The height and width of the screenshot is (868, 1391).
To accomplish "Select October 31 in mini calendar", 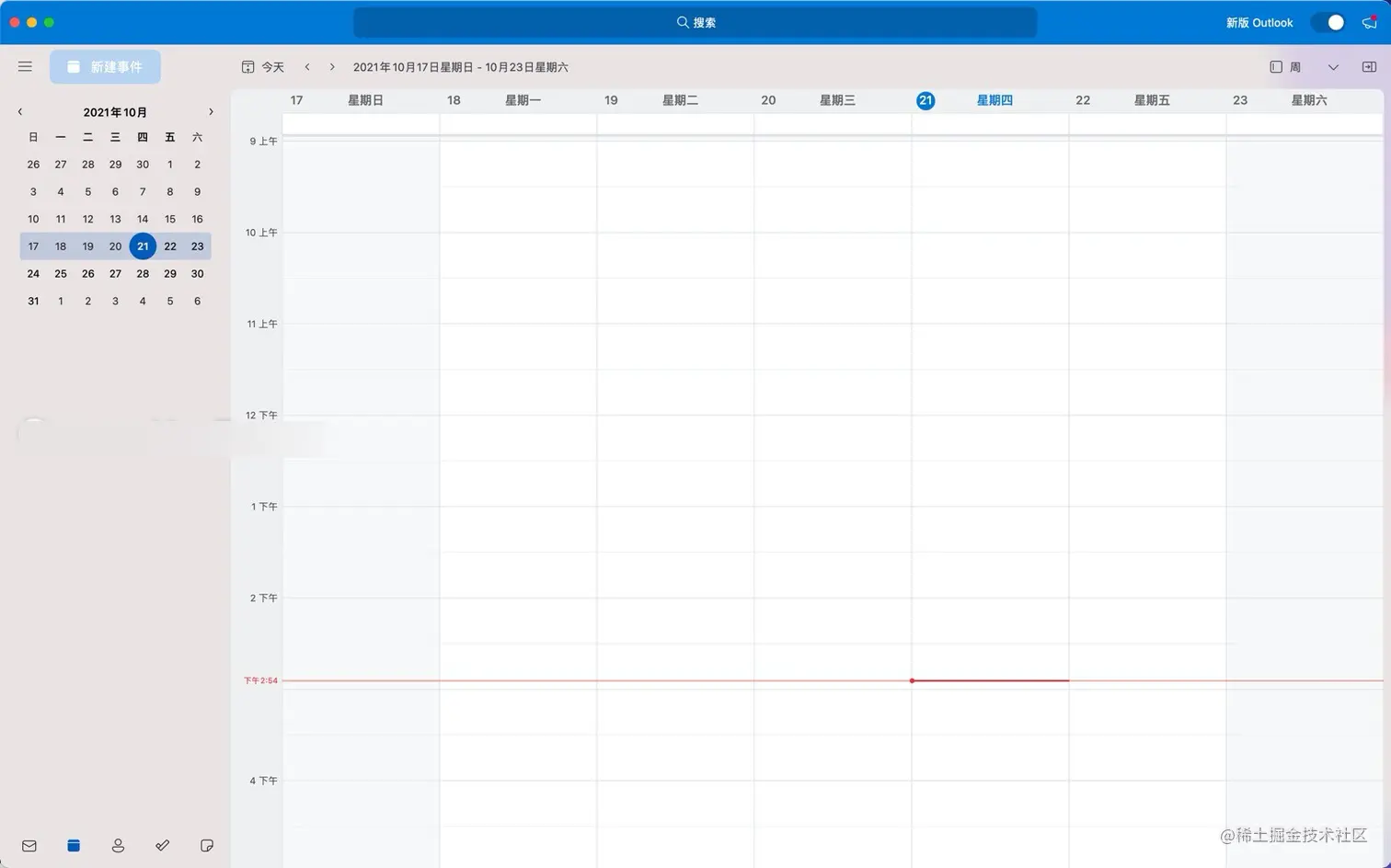I will click(33, 302).
